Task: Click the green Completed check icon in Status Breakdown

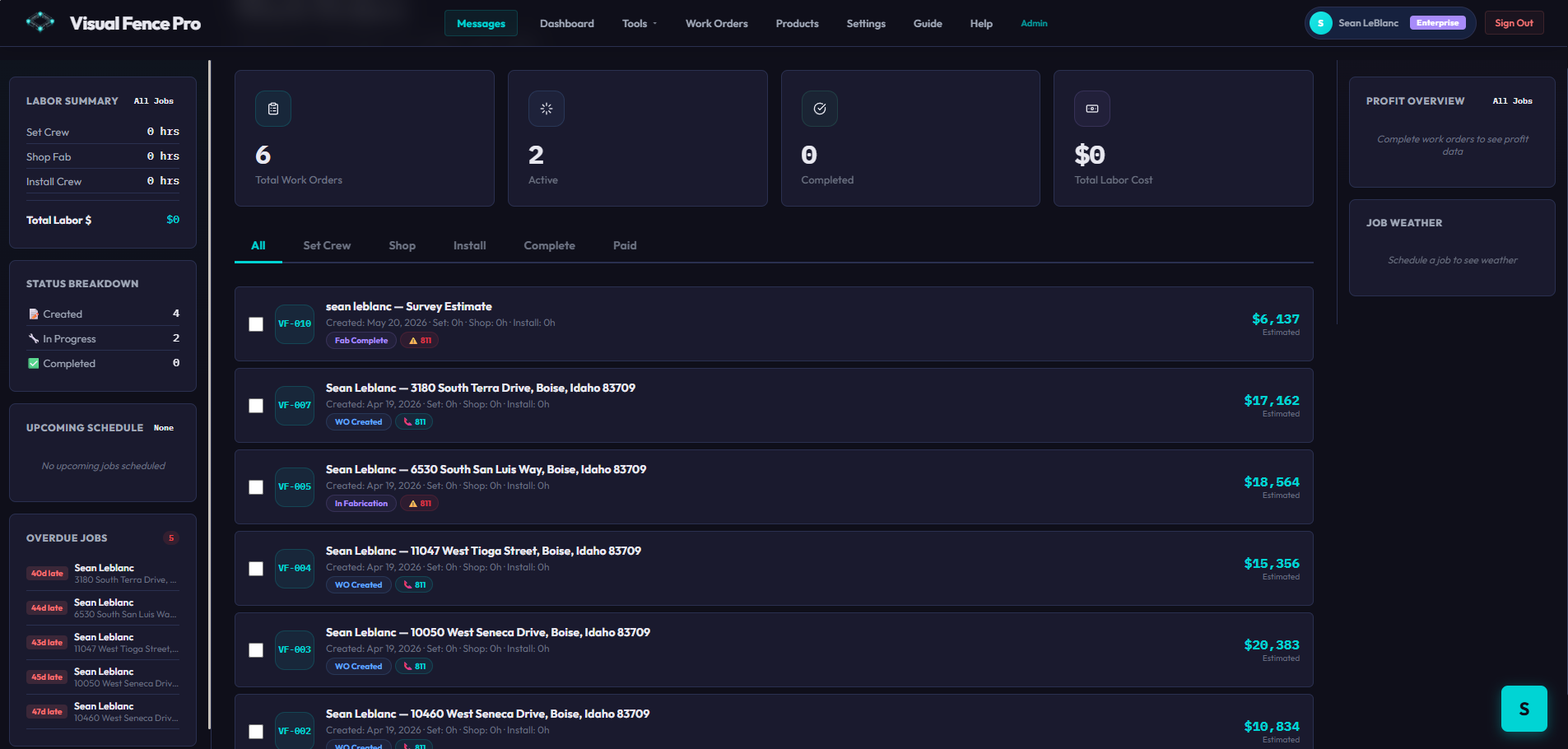Action: [34, 364]
